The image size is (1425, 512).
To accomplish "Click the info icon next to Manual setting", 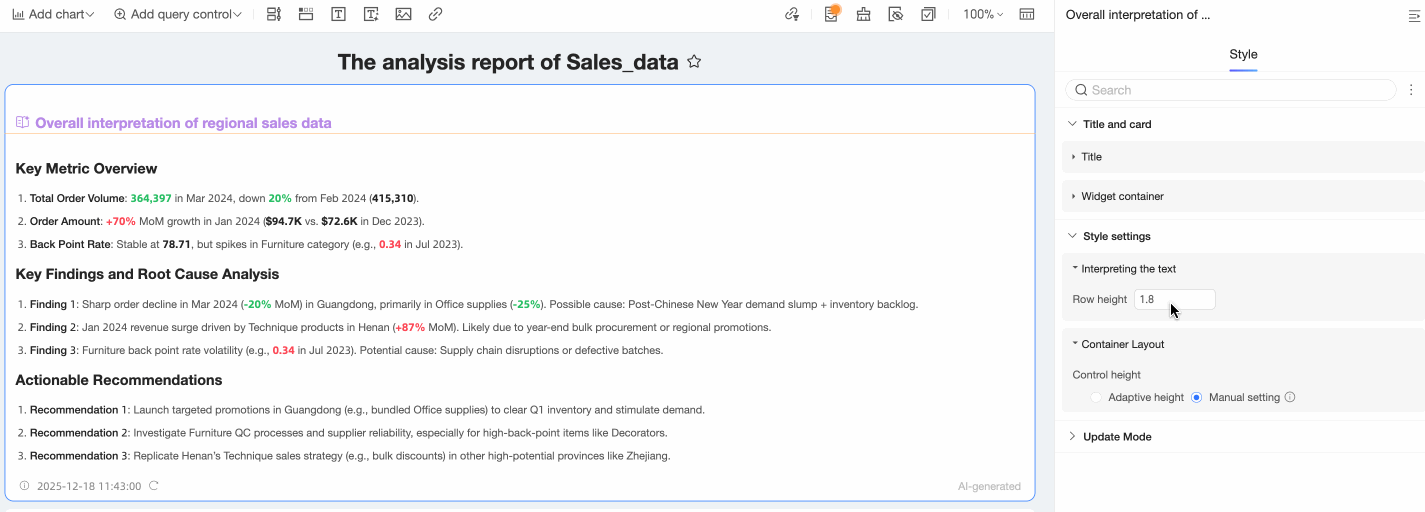I will pos(1290,397).
